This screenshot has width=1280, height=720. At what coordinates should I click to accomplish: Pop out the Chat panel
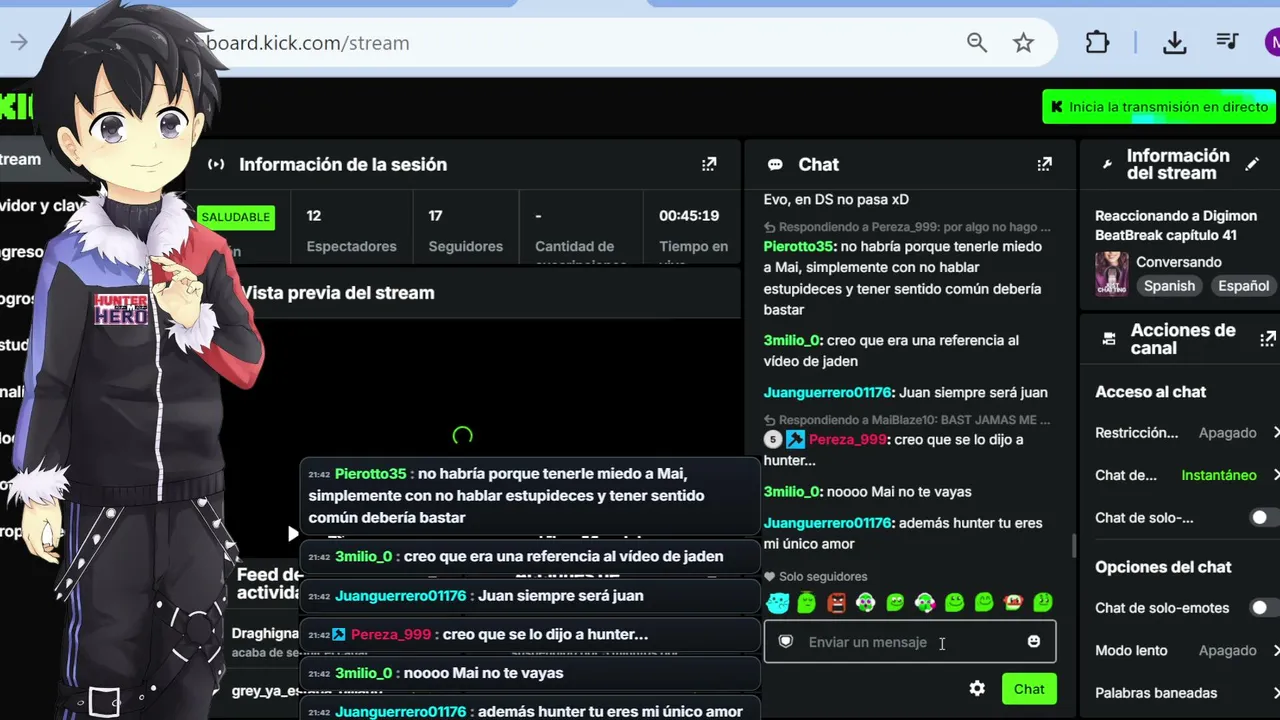coord(1045,164)
